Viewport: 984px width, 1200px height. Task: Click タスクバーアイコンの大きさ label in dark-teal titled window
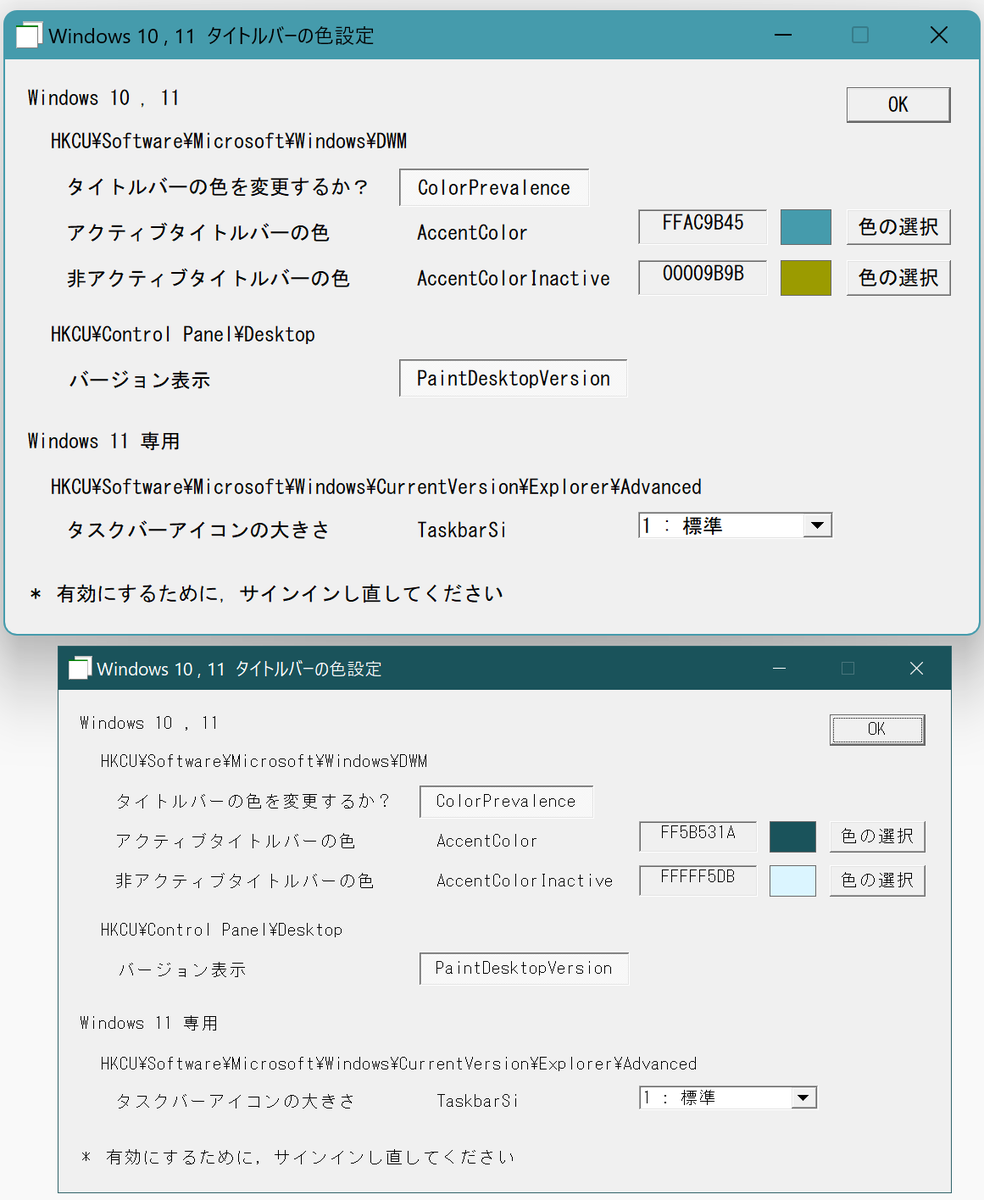click(x=235, y=1102)
